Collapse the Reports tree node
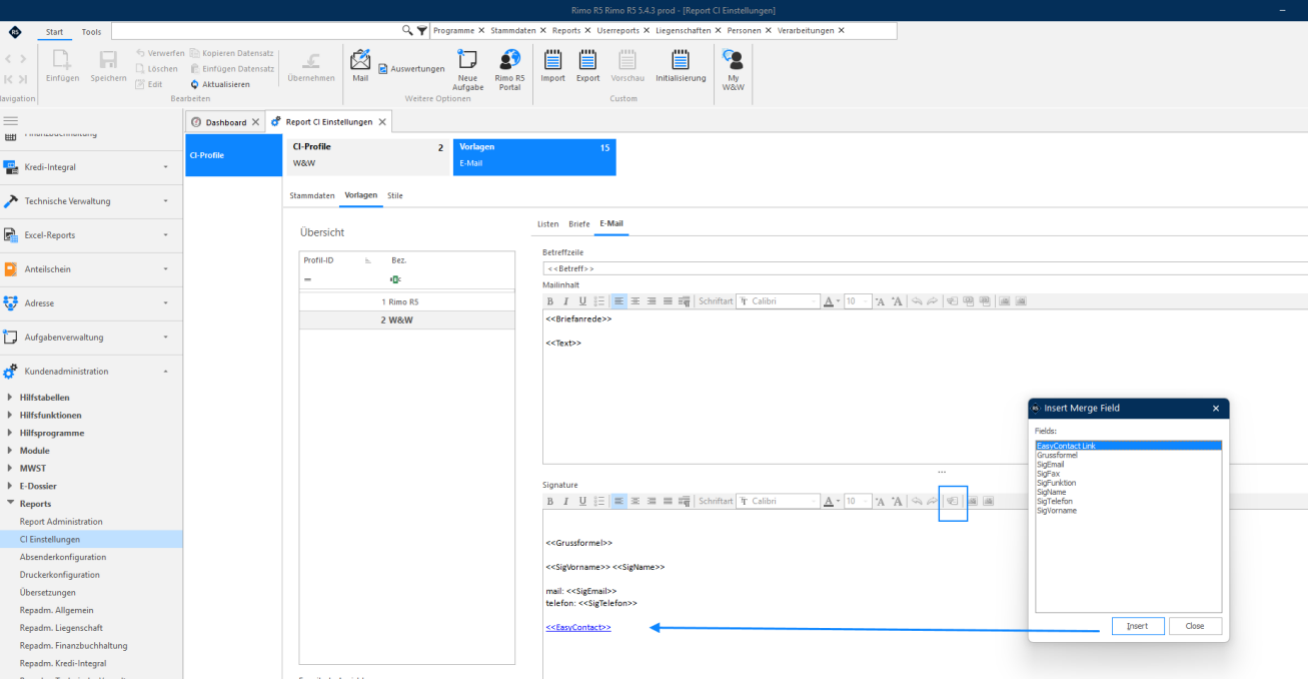 (10, 503)
